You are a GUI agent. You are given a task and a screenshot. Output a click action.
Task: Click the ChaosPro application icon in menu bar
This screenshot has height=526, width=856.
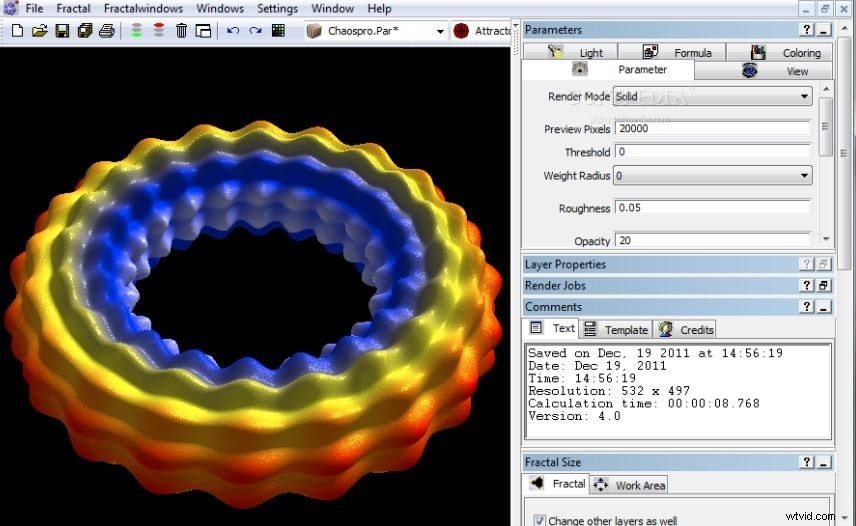(x=10, y=8)
